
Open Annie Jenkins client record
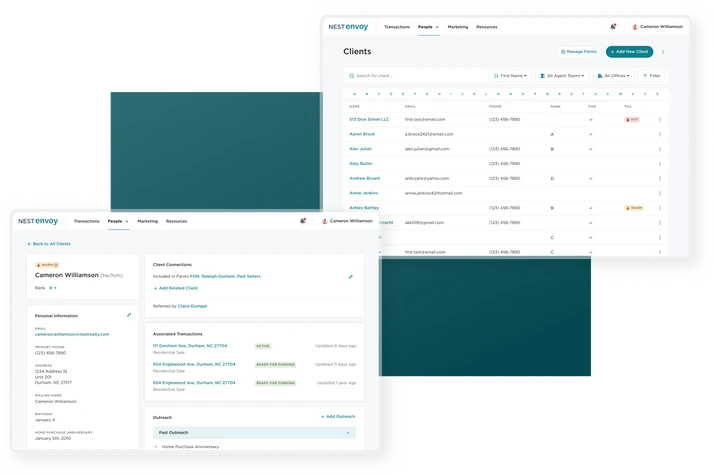click(363, 193)
